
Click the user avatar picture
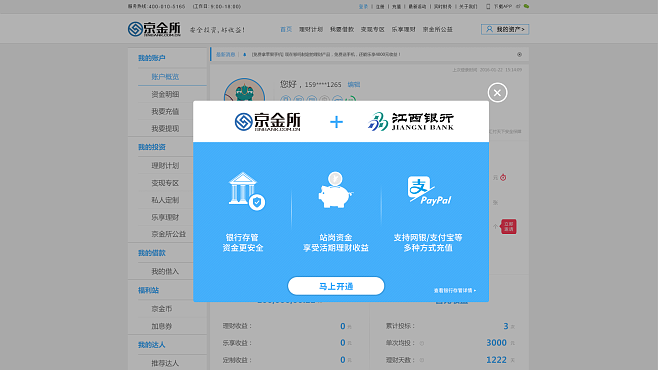coord(244,90)
